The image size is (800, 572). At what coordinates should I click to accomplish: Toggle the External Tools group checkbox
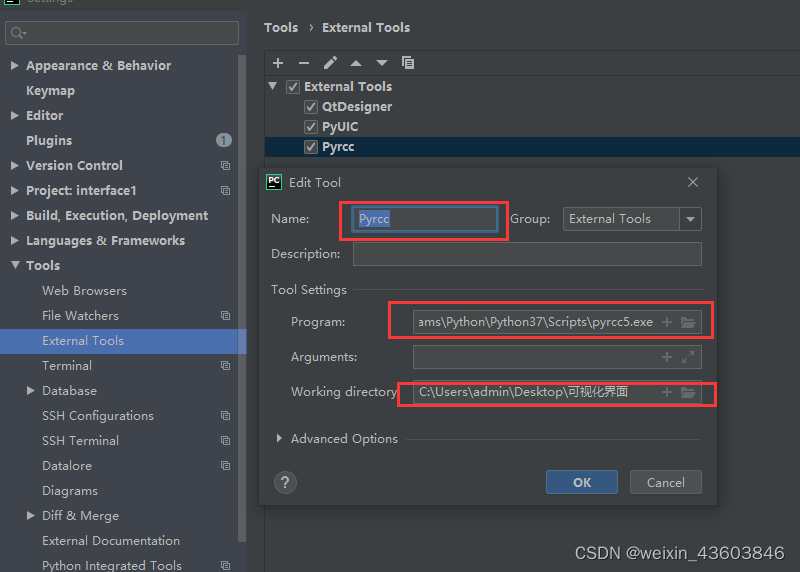pos(293,87)
